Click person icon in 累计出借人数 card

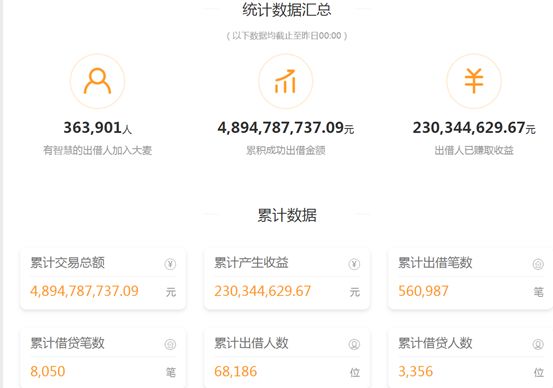tap(354, 344)
